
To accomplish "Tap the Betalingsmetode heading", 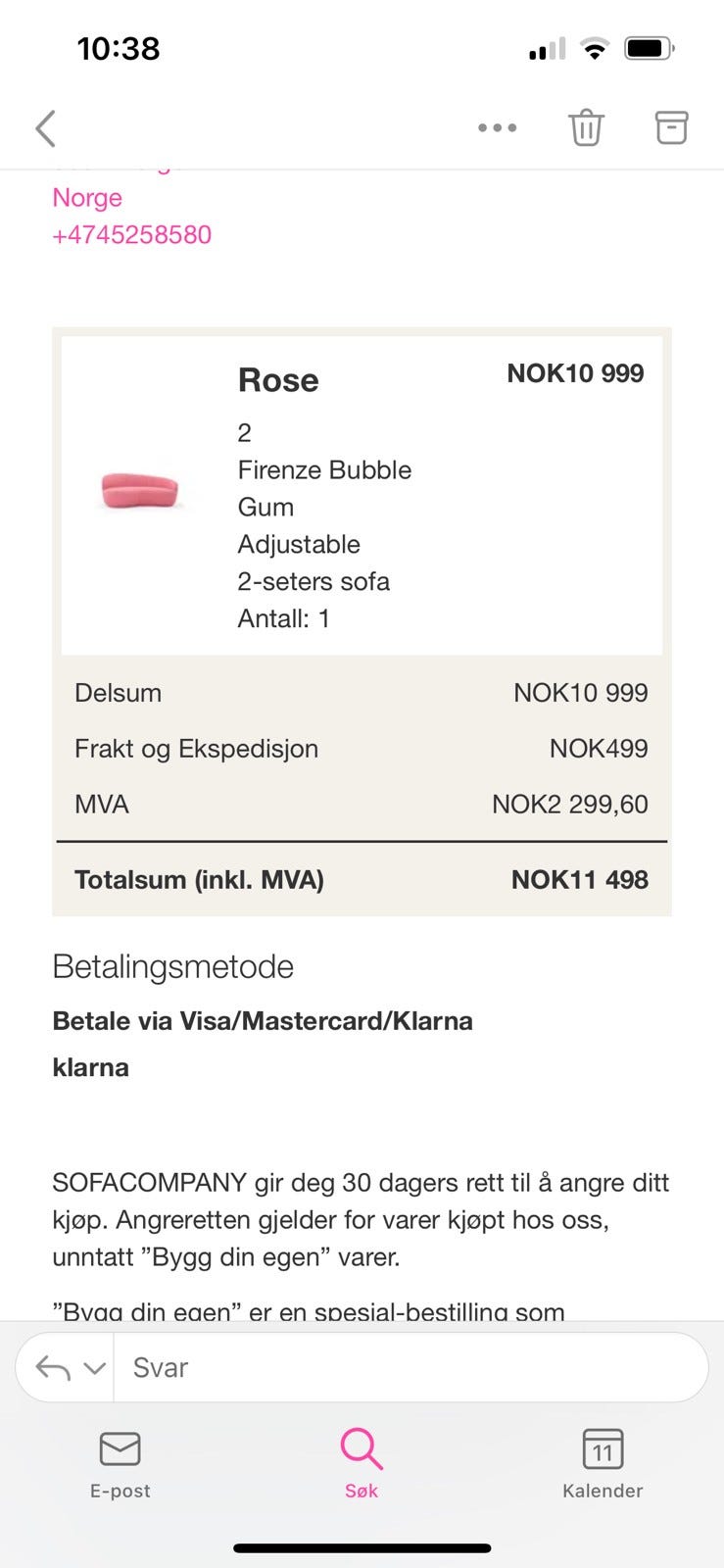I will point(173,966).
